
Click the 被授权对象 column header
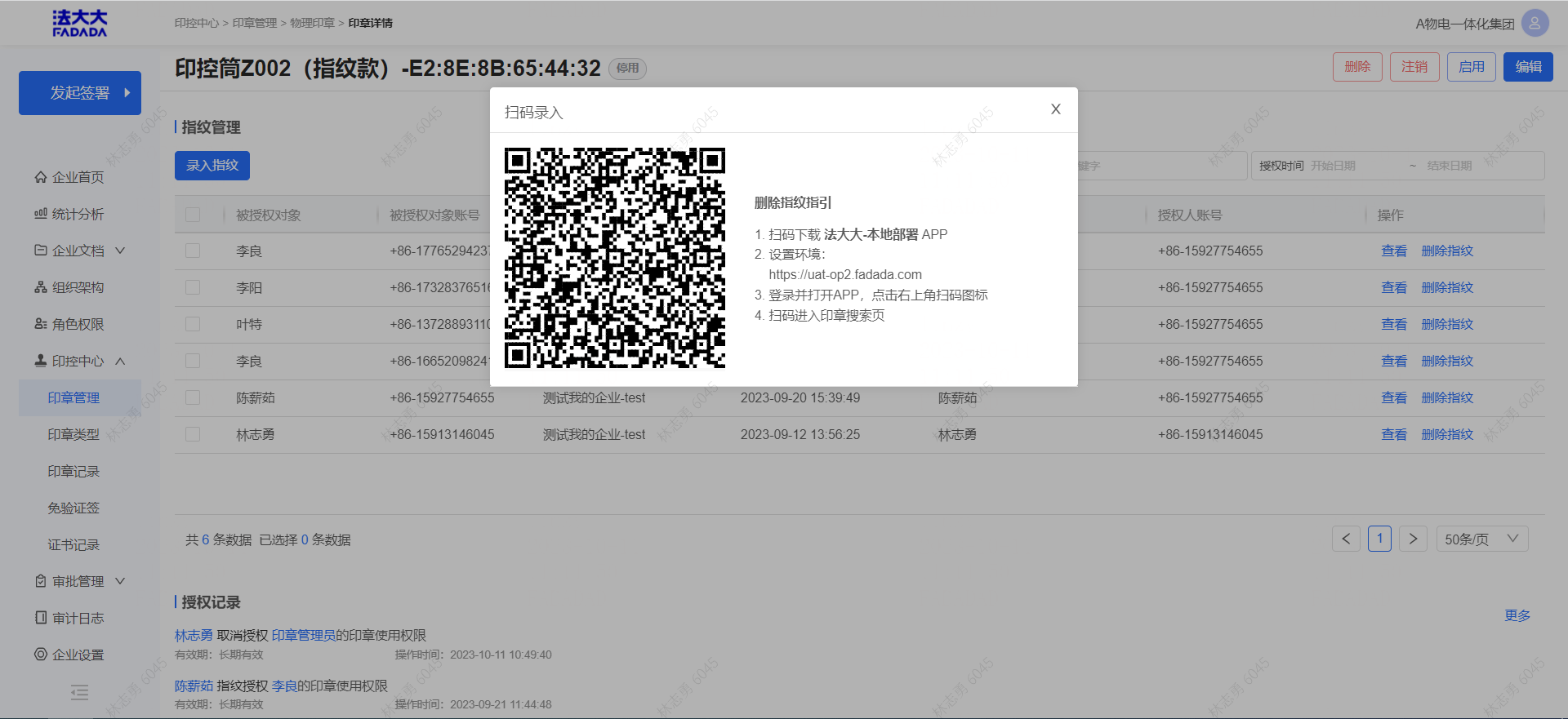[x=269, y=215]
